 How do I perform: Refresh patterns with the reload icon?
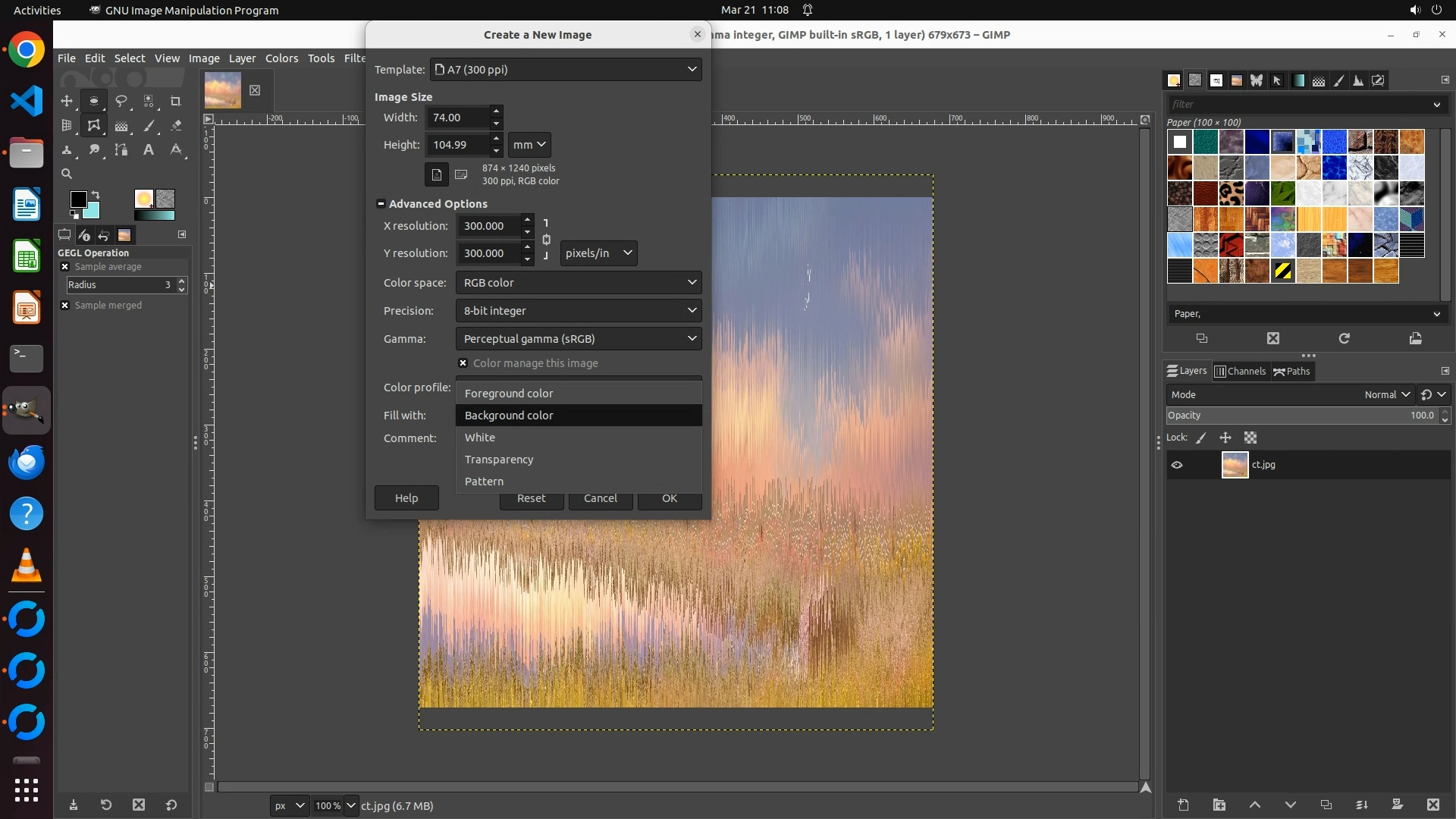1344,338
